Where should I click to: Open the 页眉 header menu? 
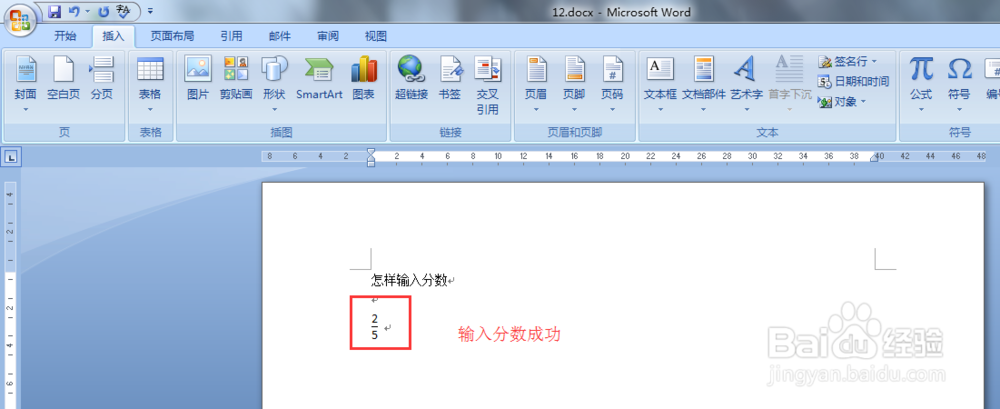click(x=536, y=84)
